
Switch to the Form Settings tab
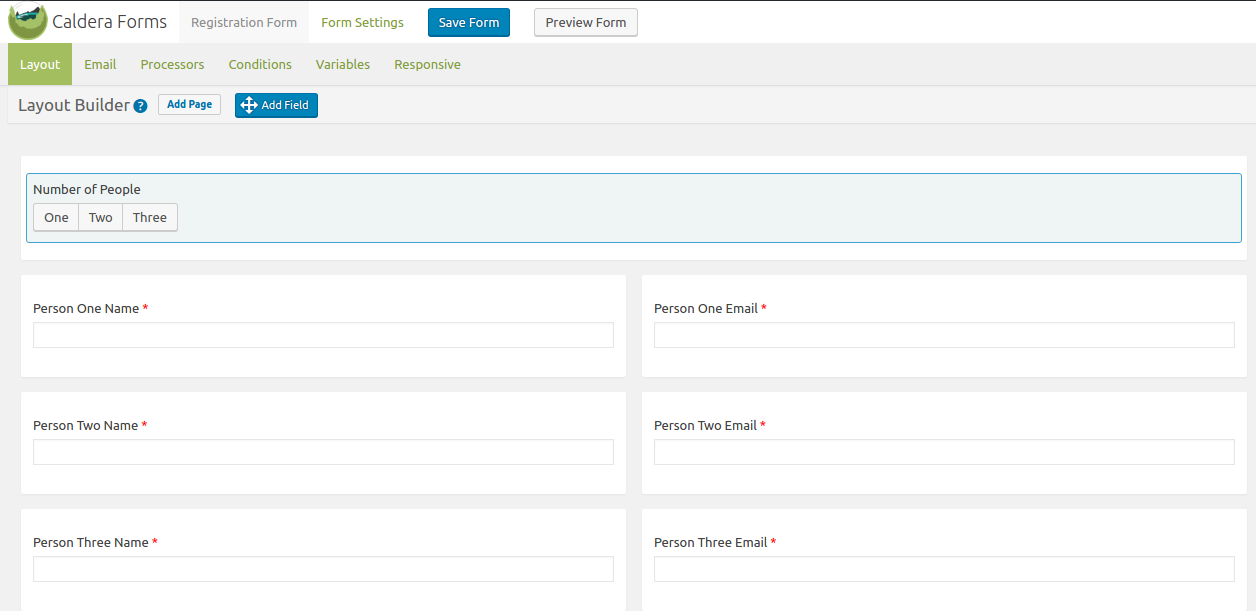pos(362,23)
